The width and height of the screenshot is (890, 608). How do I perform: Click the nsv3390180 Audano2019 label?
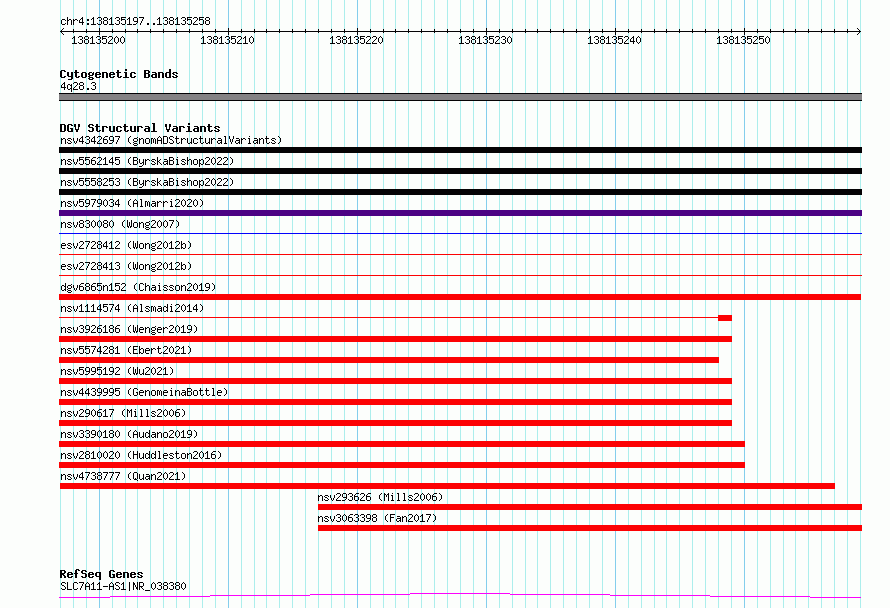click(129, 434)
